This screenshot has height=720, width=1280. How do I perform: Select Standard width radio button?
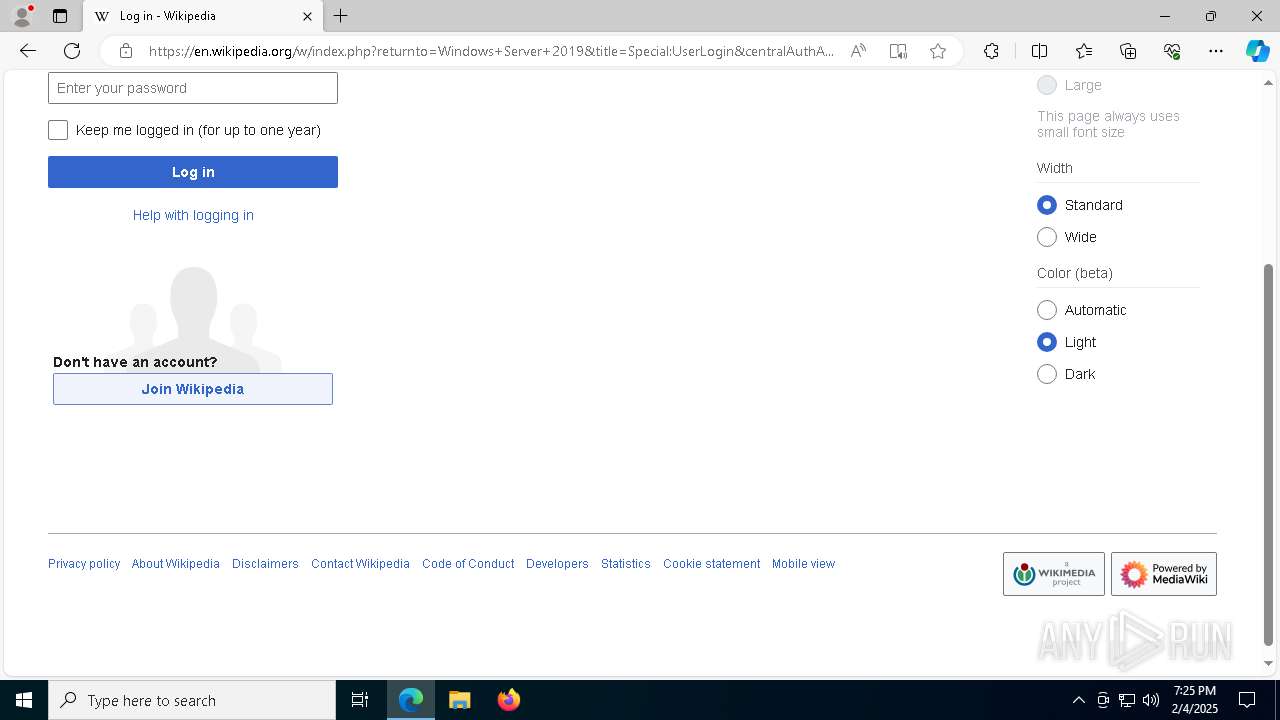[x=1047, y=205]
